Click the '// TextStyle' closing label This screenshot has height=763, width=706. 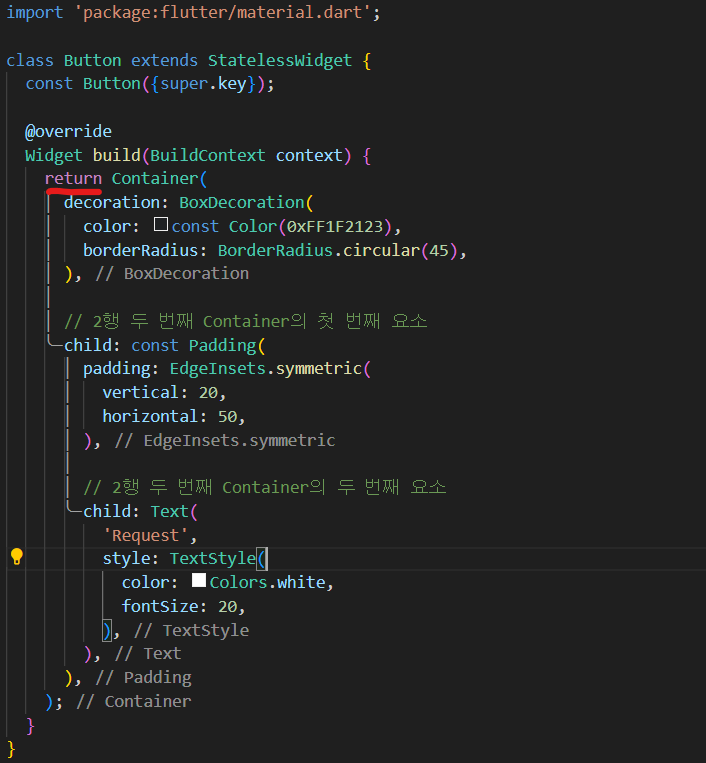point(191,630)
